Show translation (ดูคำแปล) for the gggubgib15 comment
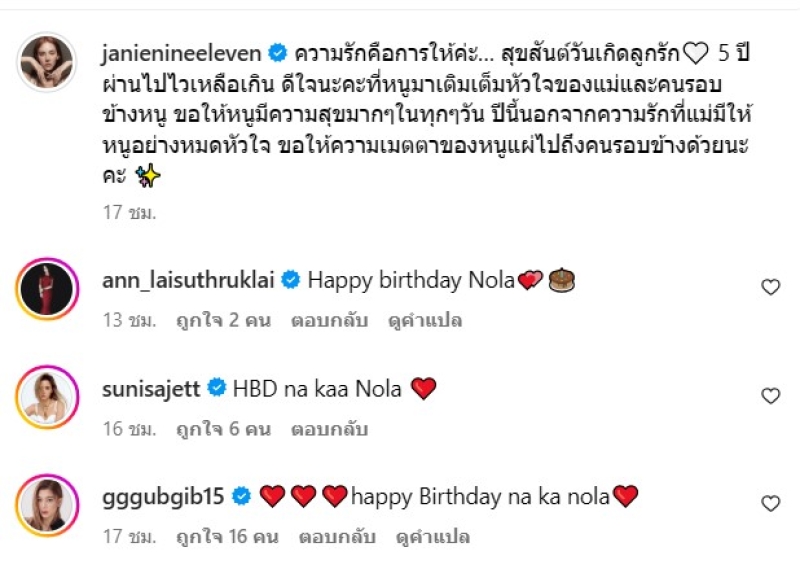800x582 pixels. coord(433,537)
